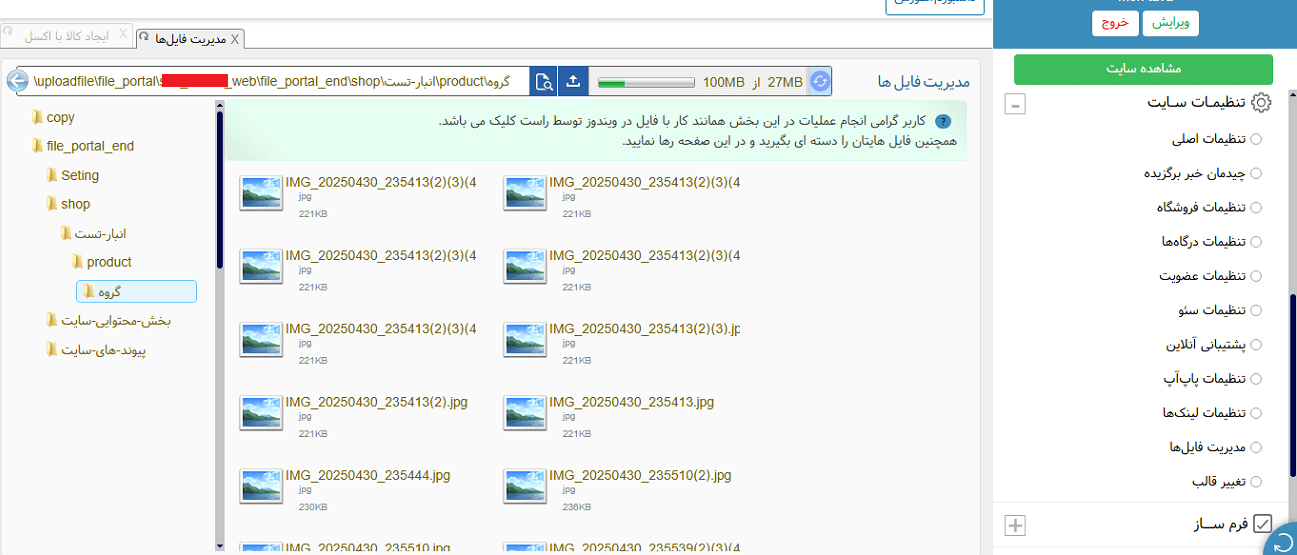Select the thumbnail of IMG_20250430_235444.jpg
The height and width of the screenshot is (555, 1297).
coord(260,486)
